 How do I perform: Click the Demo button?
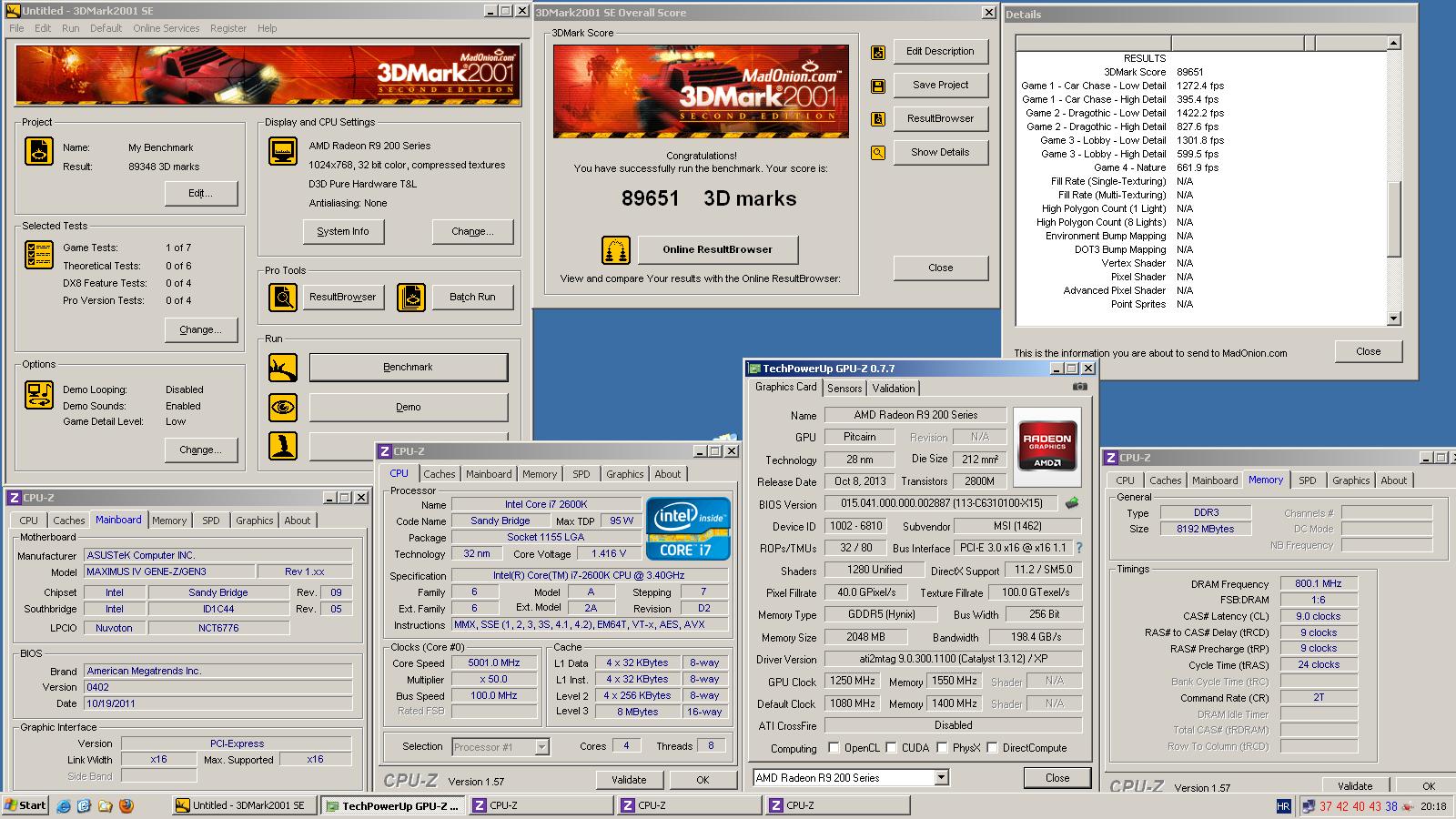(408, 408)
